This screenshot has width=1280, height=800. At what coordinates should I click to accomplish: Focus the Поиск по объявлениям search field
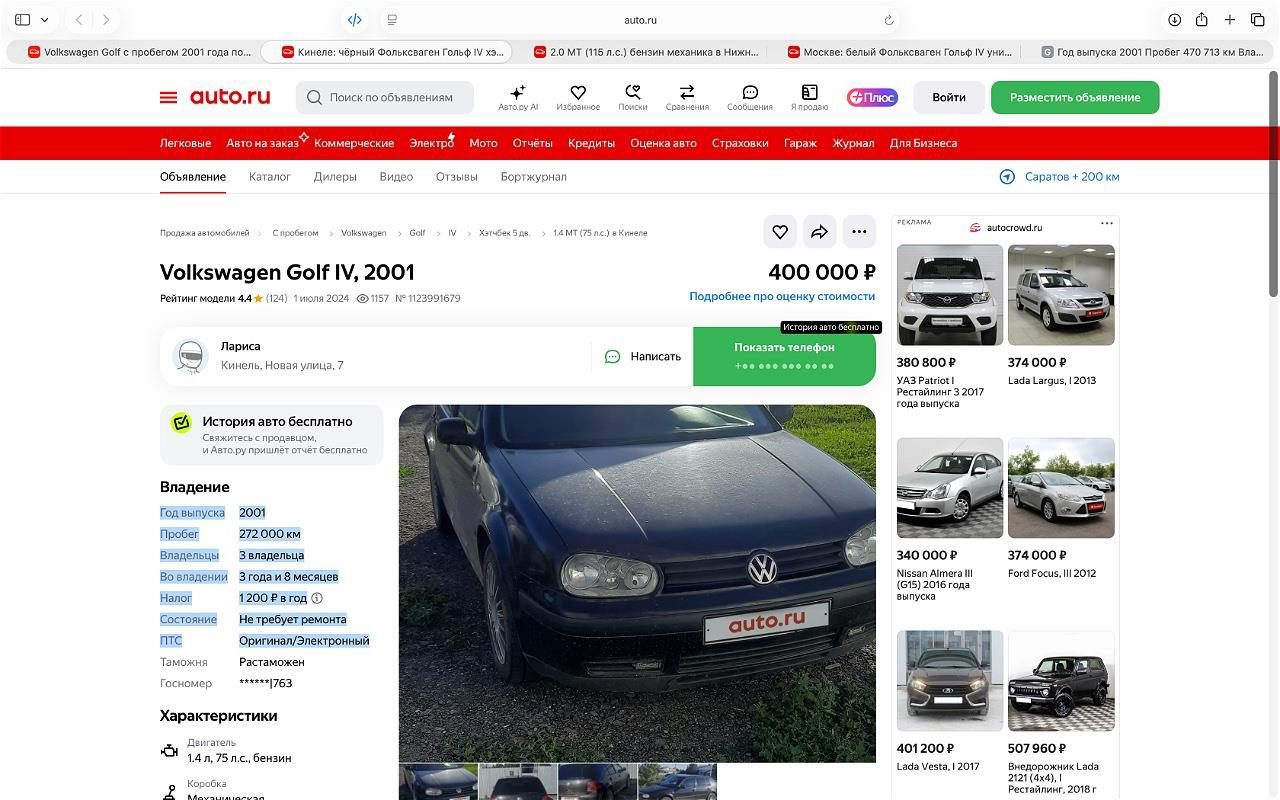385,97
